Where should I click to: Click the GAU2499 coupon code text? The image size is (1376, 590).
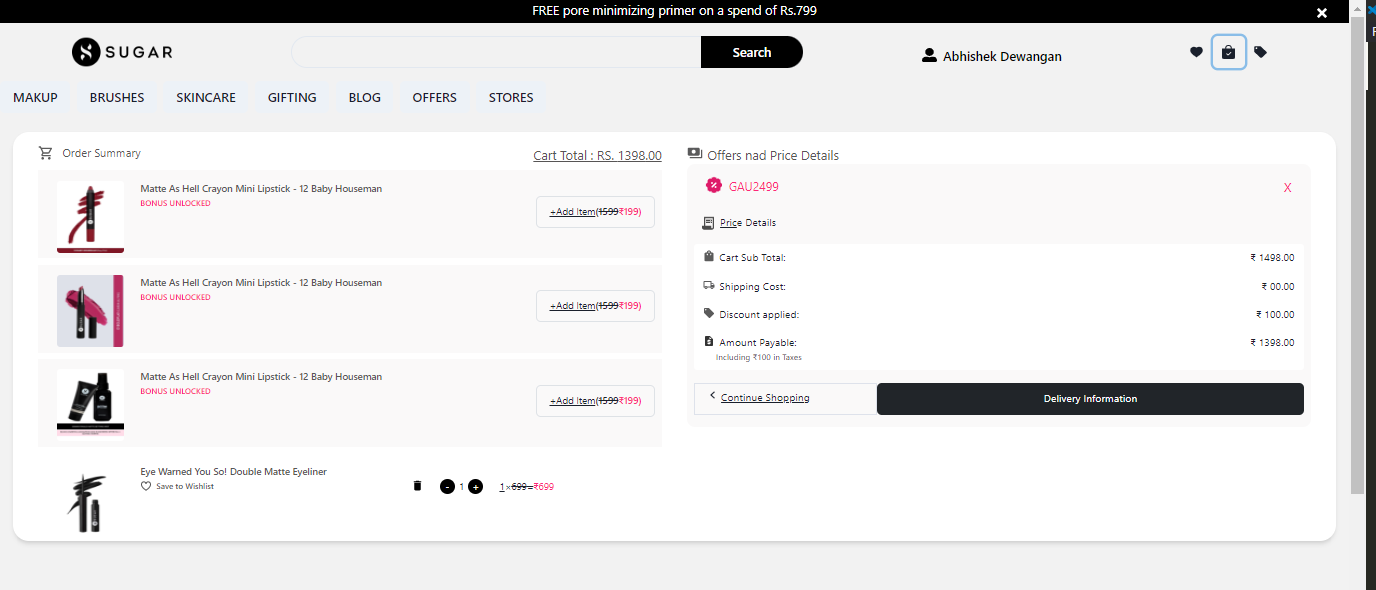pyautogui.click(x=754, y=187)
